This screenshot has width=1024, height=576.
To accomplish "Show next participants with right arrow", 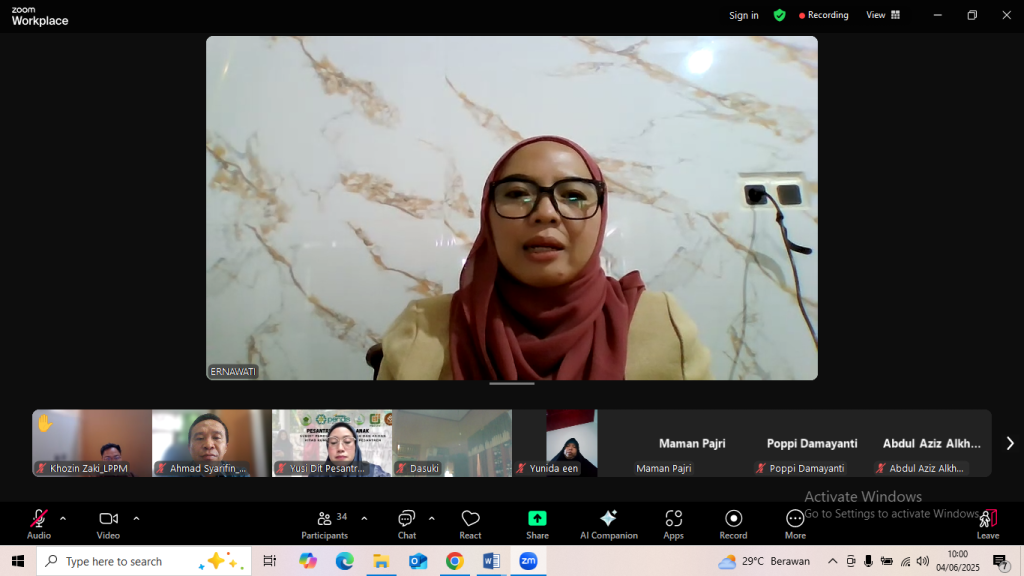I will click(1010, 443).
